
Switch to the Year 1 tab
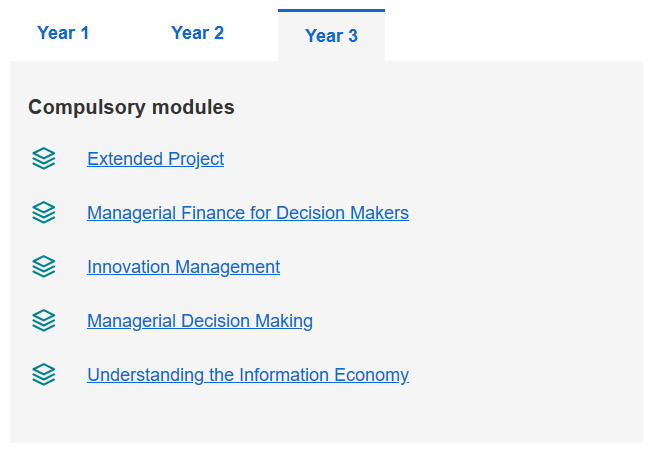coord(63,33)
